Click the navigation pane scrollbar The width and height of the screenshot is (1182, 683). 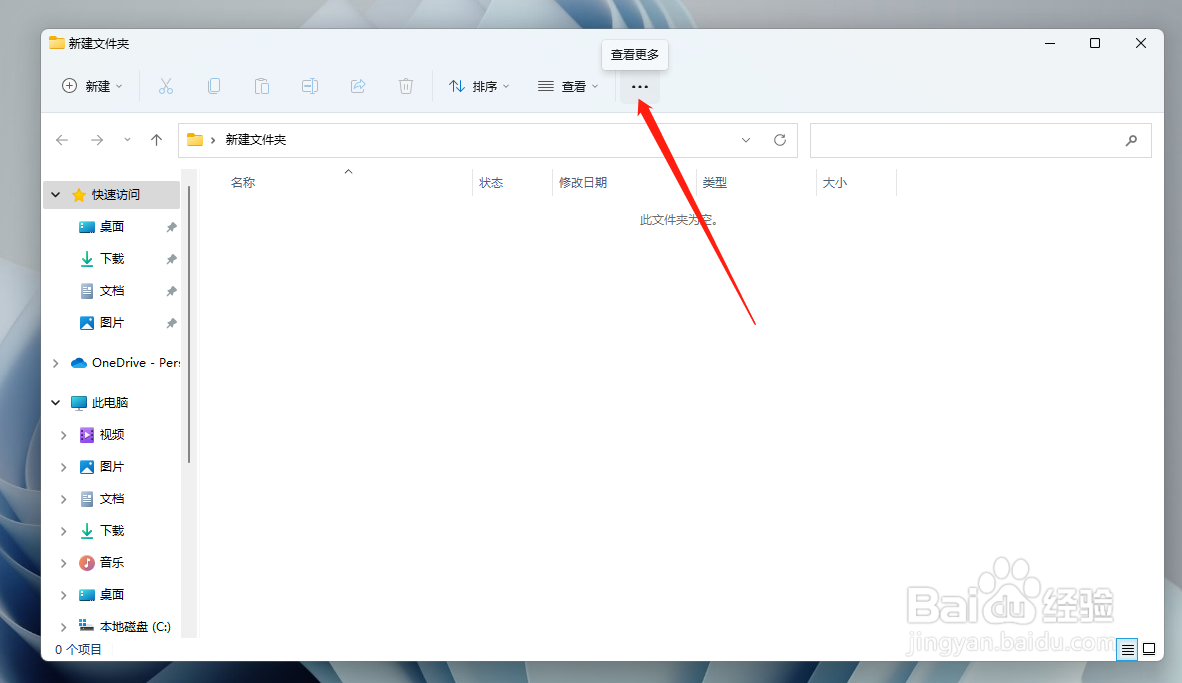coord(189,324)
